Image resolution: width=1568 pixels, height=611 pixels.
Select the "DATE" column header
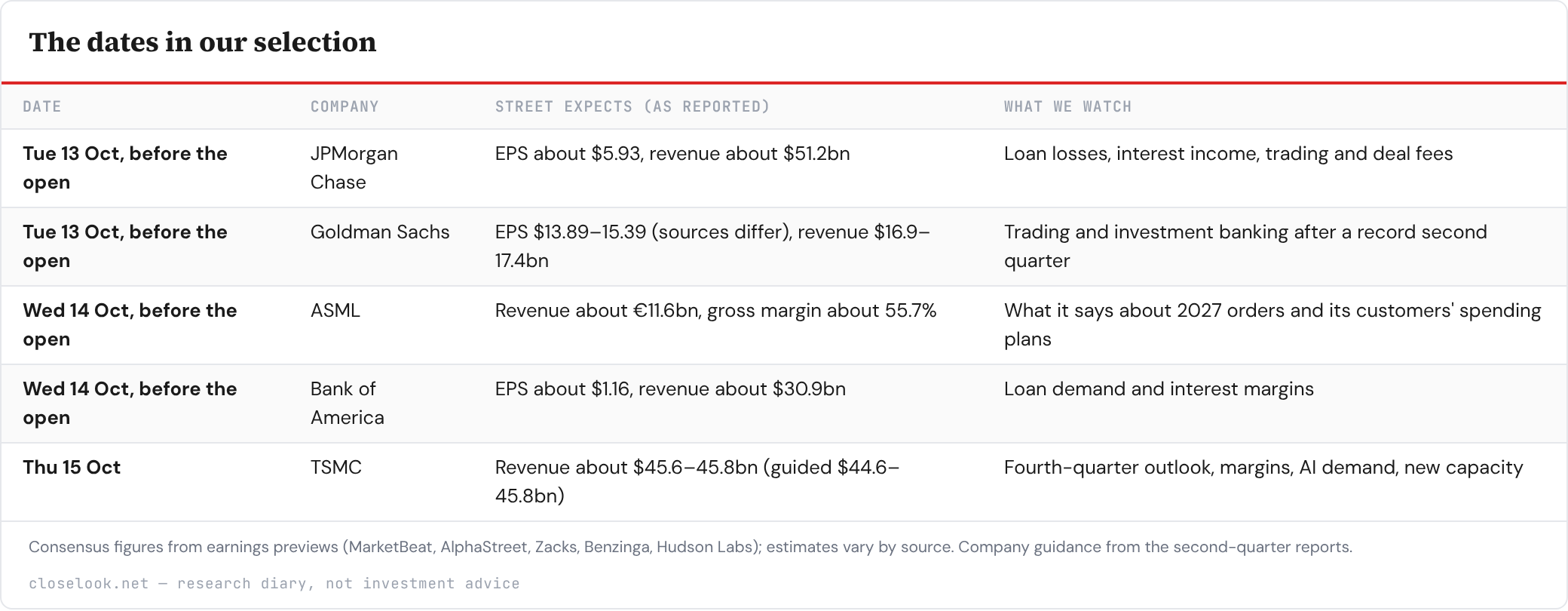[x=42, y=106]
